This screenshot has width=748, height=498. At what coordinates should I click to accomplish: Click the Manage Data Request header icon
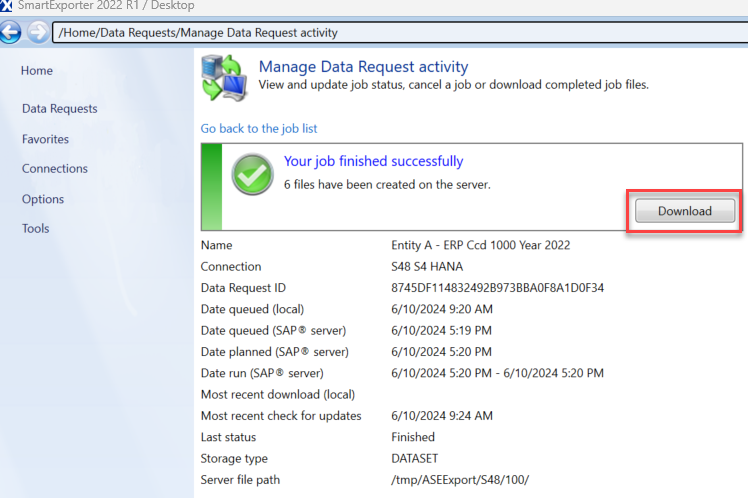[224, 78]
